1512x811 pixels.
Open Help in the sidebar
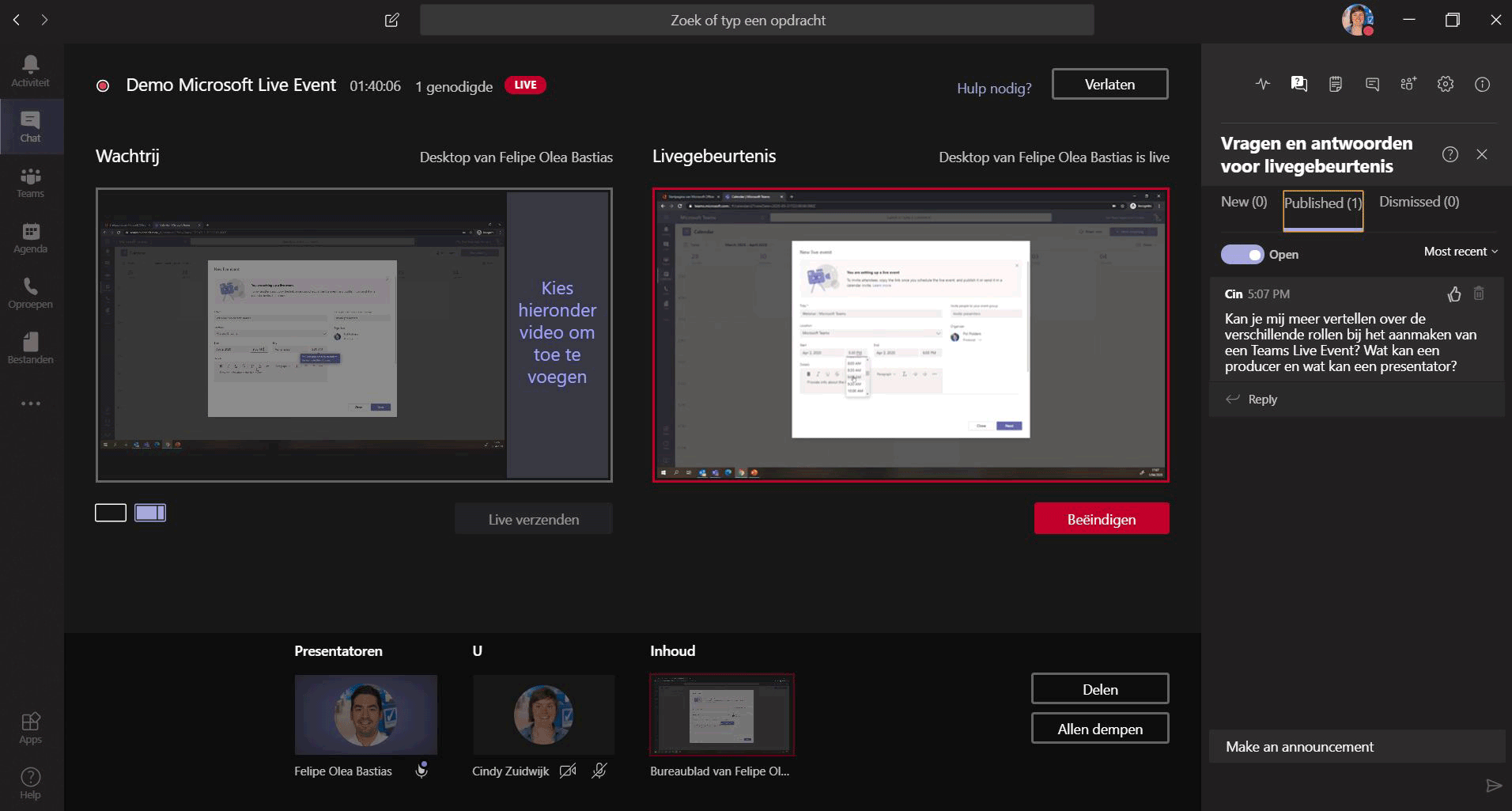tap(30, 783)
